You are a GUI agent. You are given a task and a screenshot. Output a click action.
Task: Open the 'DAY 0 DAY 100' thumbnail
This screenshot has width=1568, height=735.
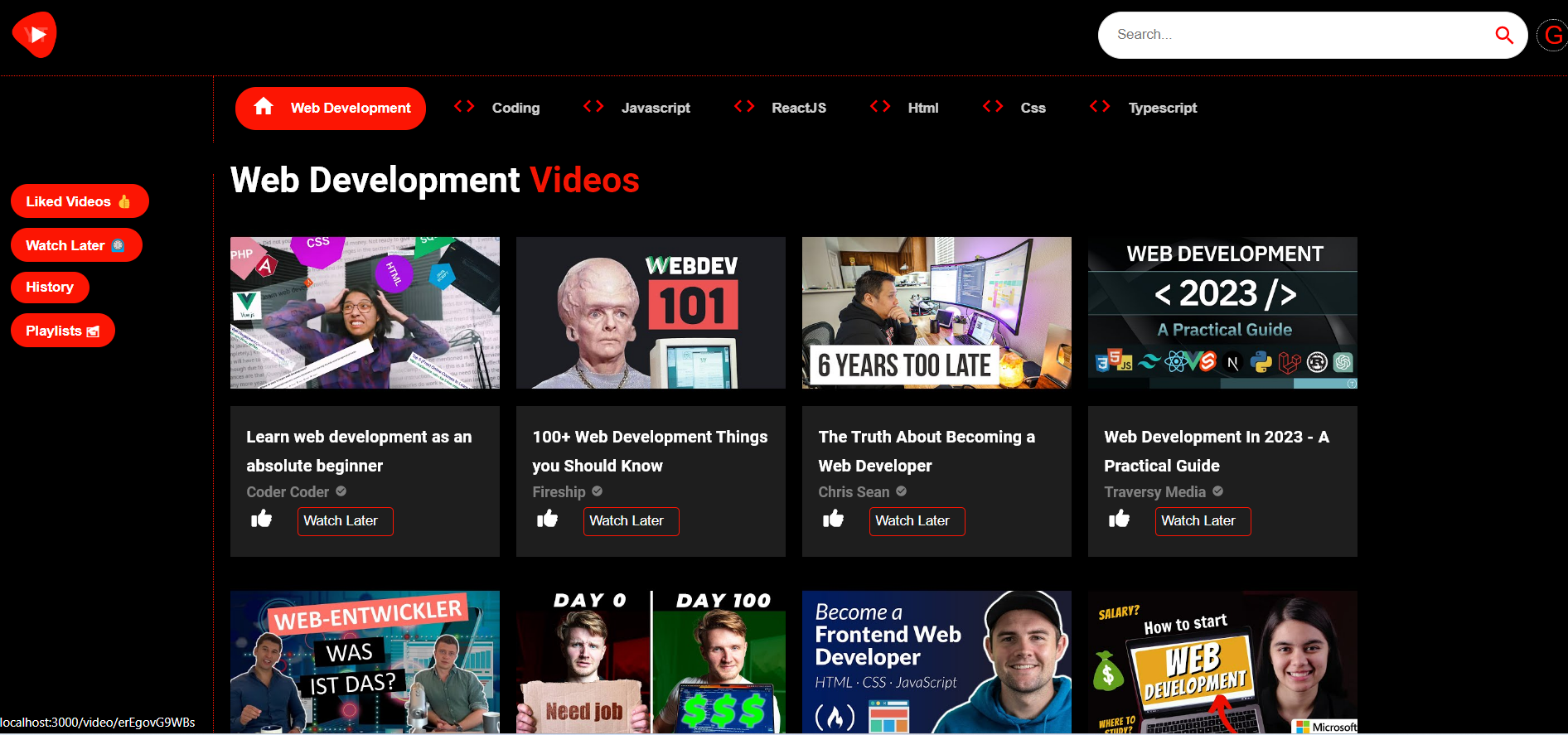[651, 662]
